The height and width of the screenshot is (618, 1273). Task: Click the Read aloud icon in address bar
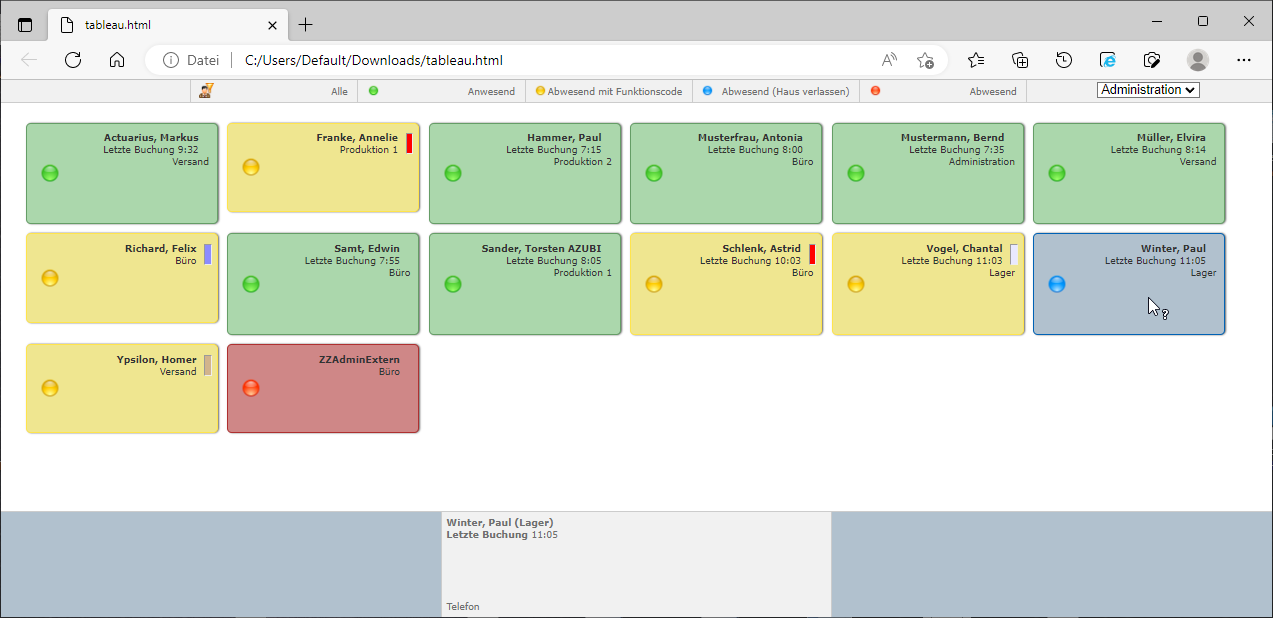[889, 60]
